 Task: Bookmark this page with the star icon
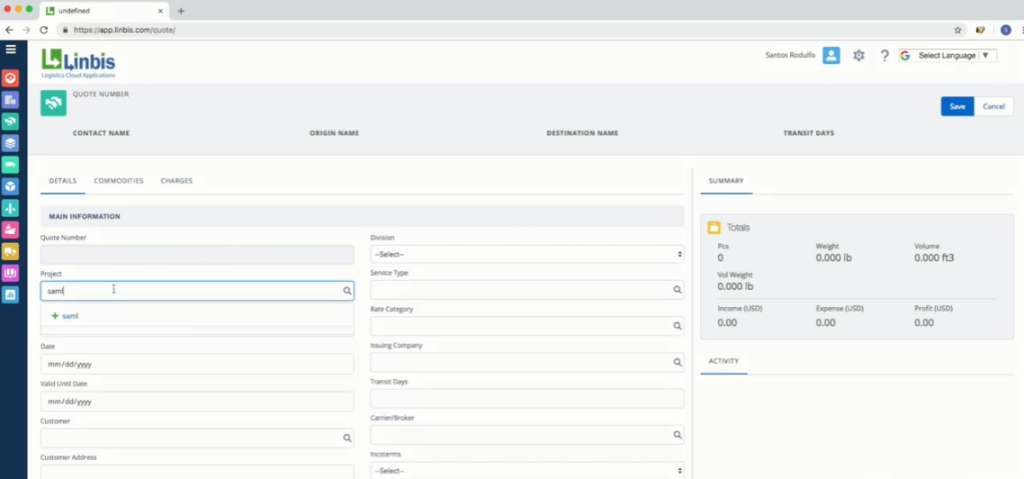[x=957, y=30]
